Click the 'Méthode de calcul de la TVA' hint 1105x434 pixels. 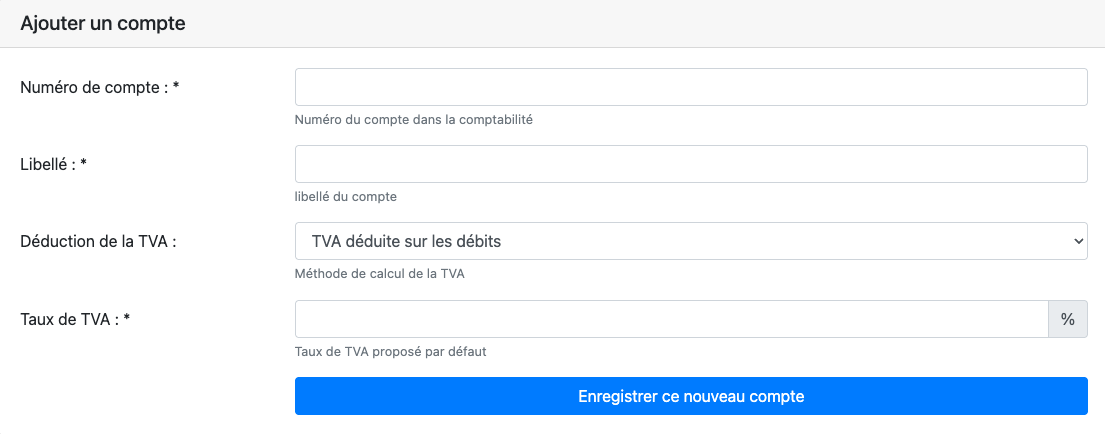[x=380, y=274]
